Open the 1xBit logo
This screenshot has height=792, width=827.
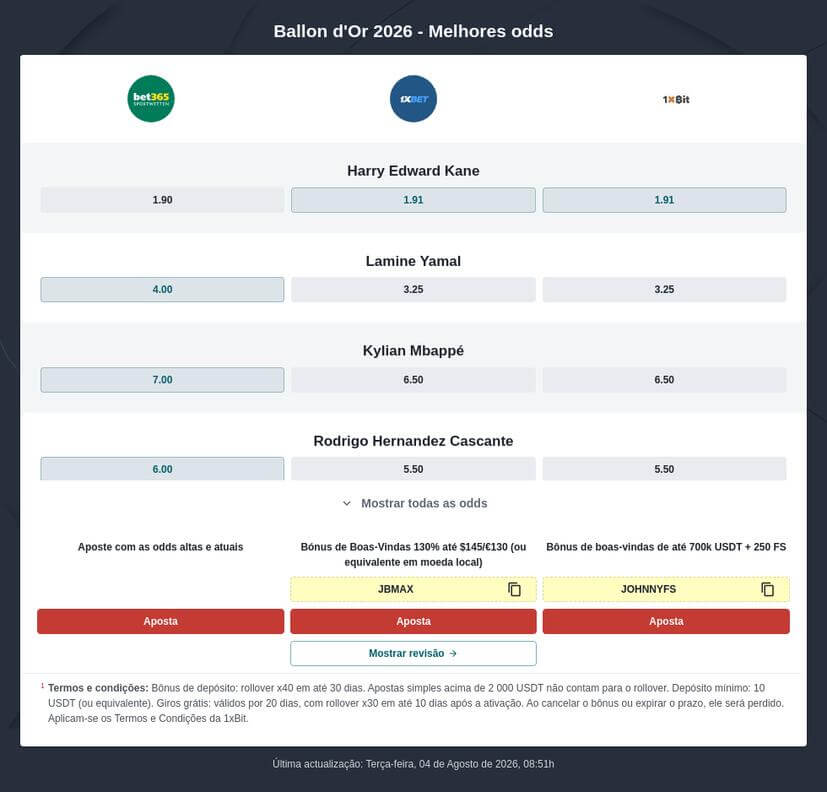tap(676, 99)
